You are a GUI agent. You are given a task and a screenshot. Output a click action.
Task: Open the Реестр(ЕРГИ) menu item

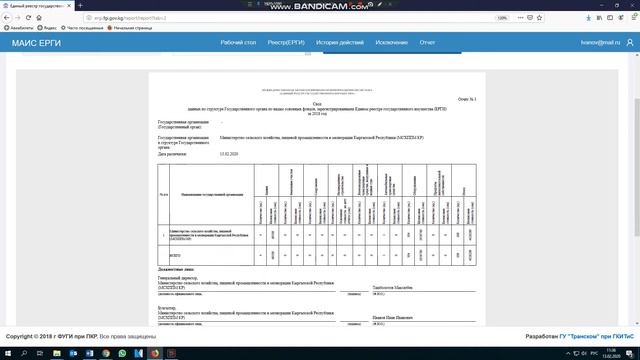click(286, 42)
